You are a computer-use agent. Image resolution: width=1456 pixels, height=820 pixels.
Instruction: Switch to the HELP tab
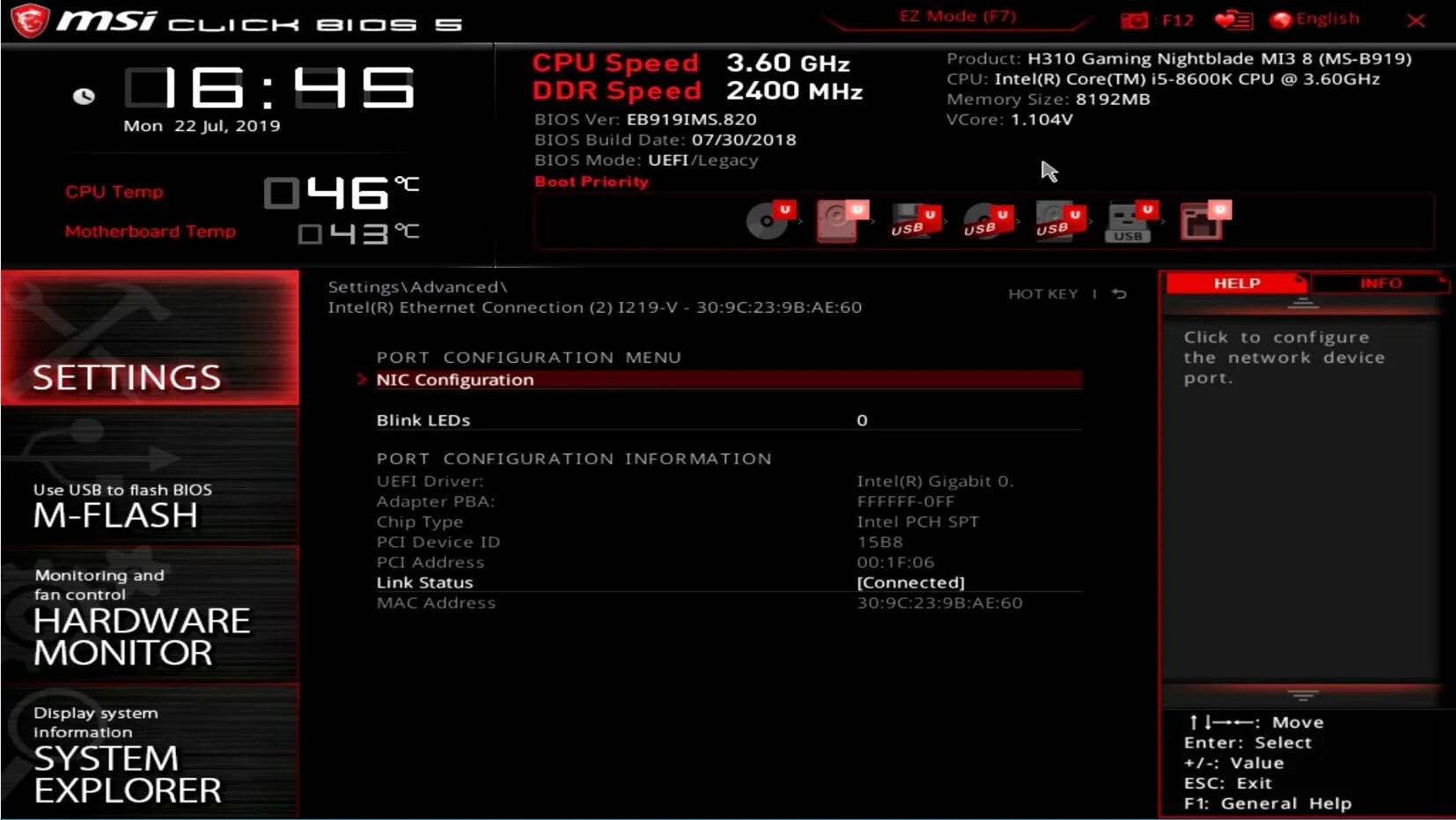(1237, 284)
